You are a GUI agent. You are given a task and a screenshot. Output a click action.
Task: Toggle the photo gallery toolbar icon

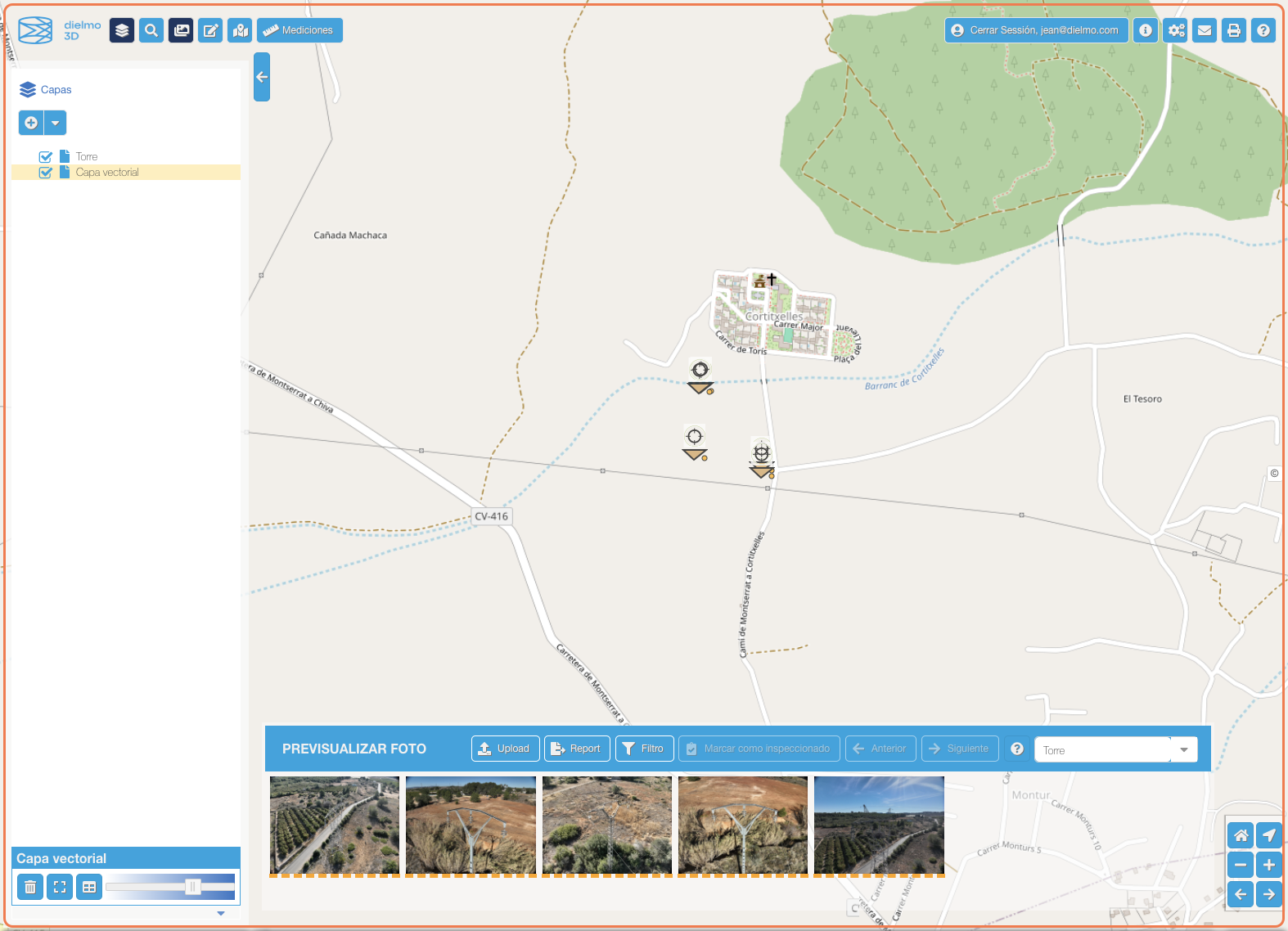coord(181,30)
